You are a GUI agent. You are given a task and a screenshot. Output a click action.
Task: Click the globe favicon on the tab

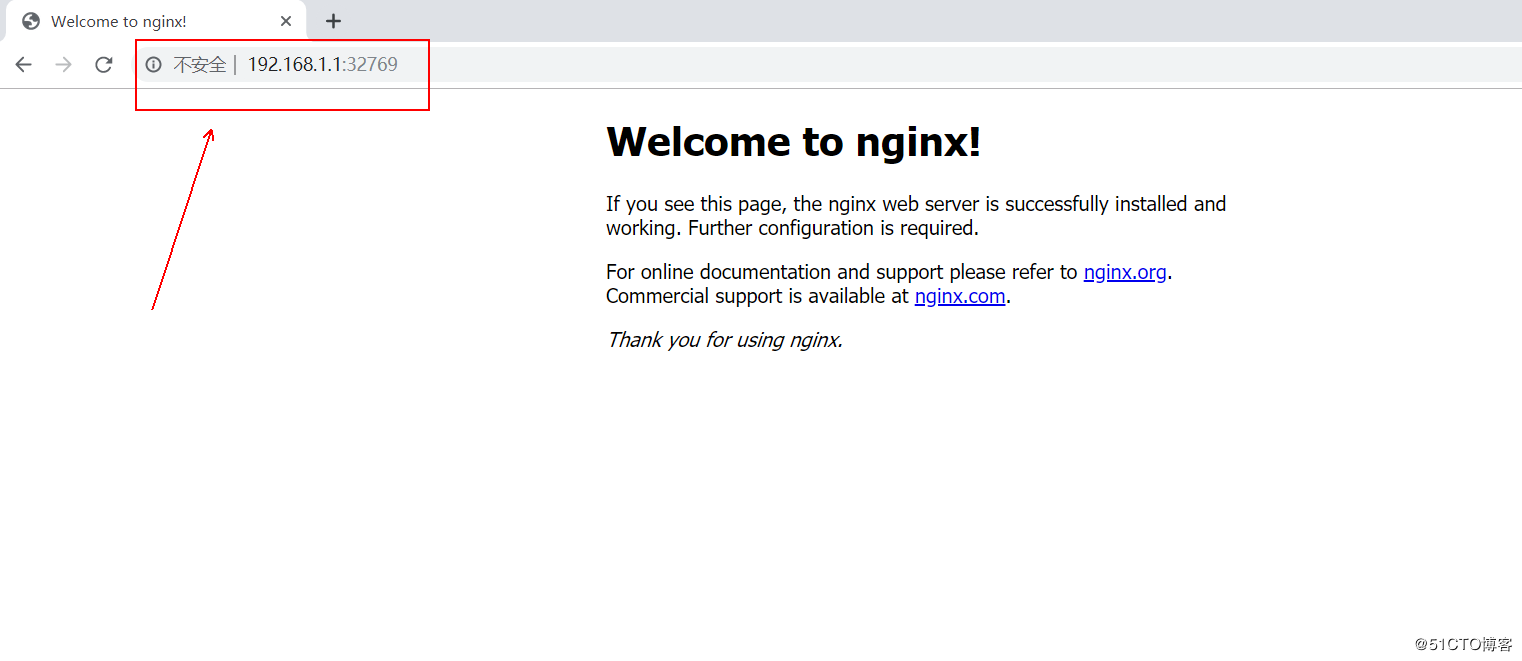tap(31, 21)
